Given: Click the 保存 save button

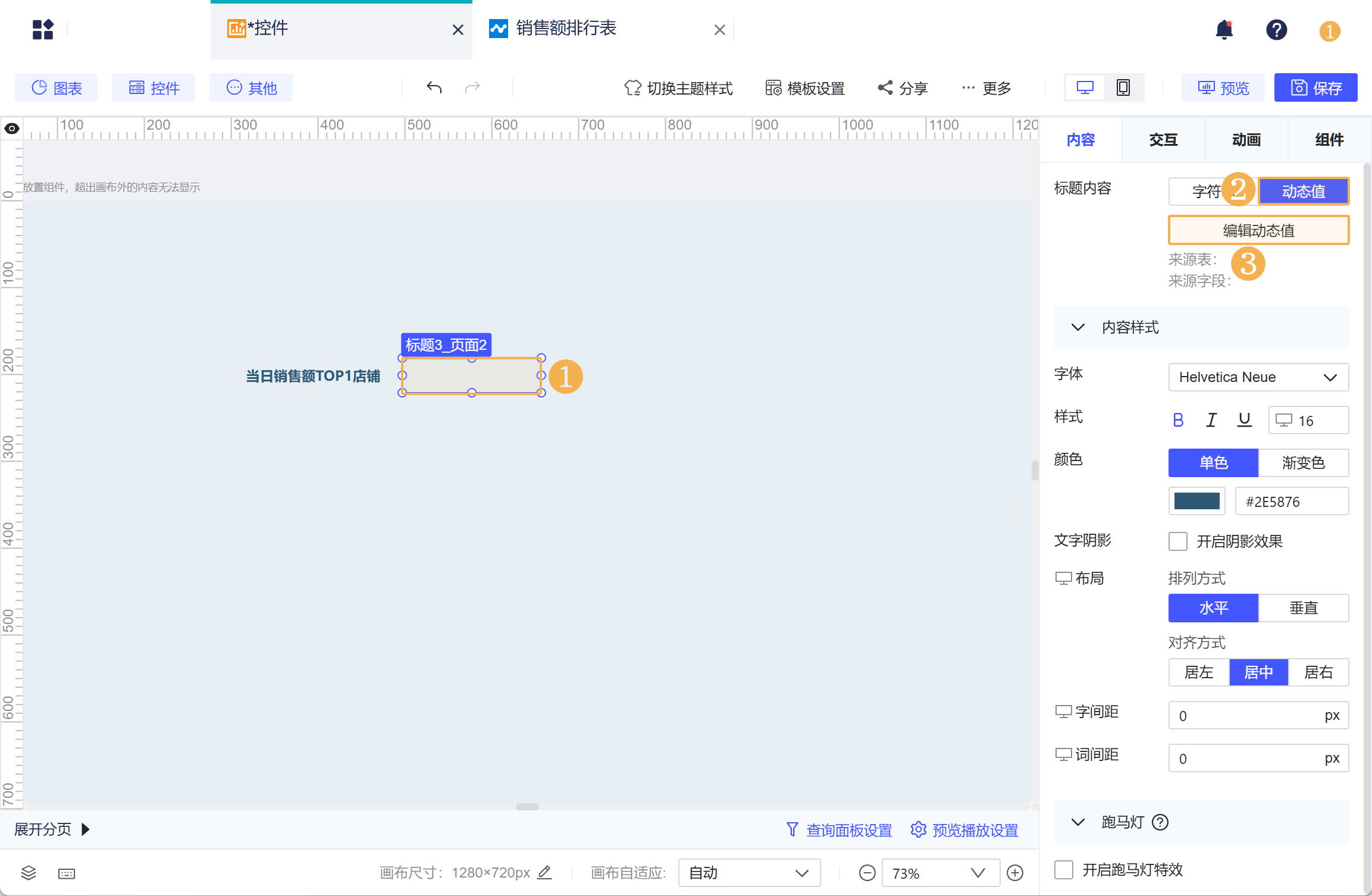Looking at the screenshot, I should click(x=1315, y=87).
